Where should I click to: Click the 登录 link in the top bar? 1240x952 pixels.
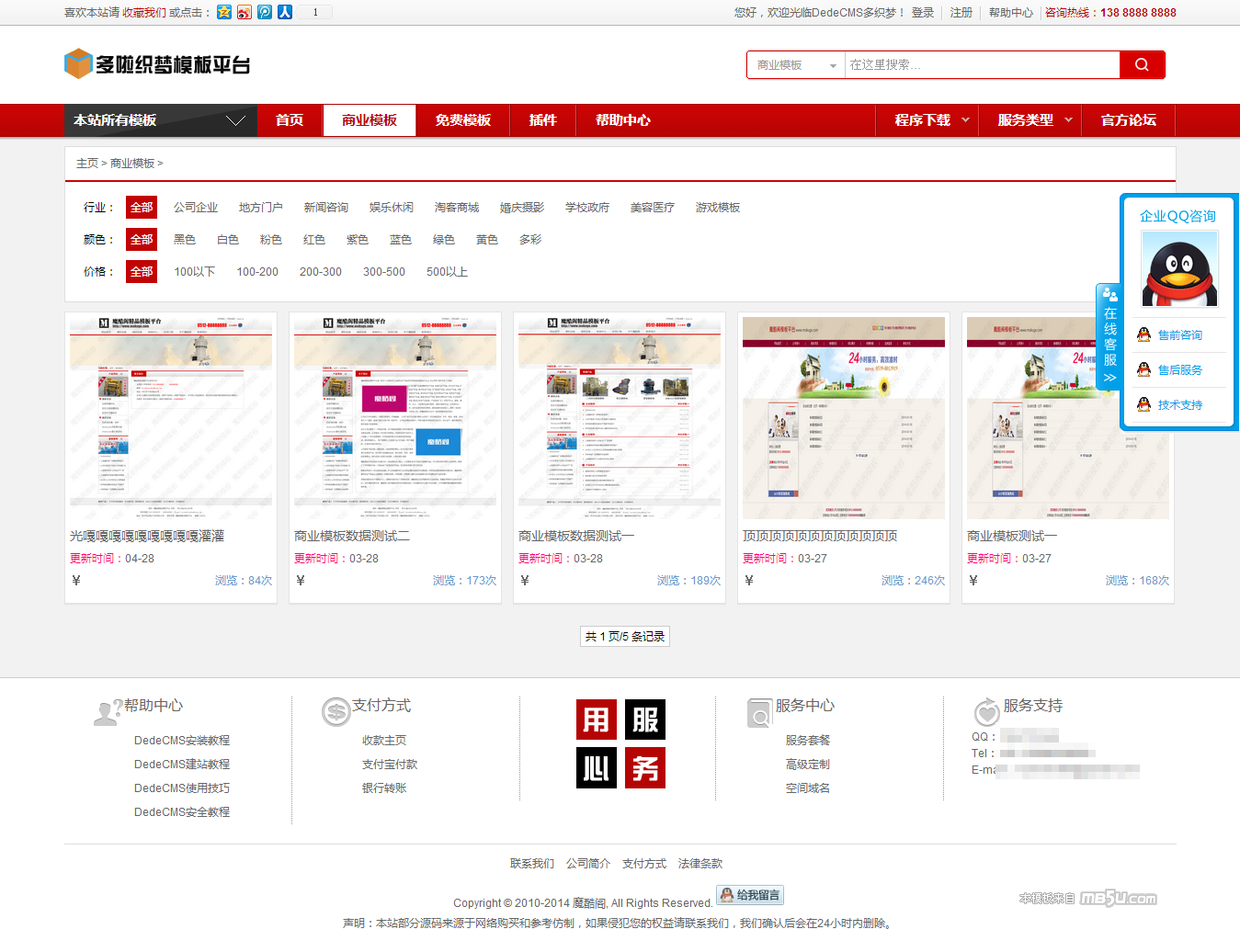pos(922,13)
